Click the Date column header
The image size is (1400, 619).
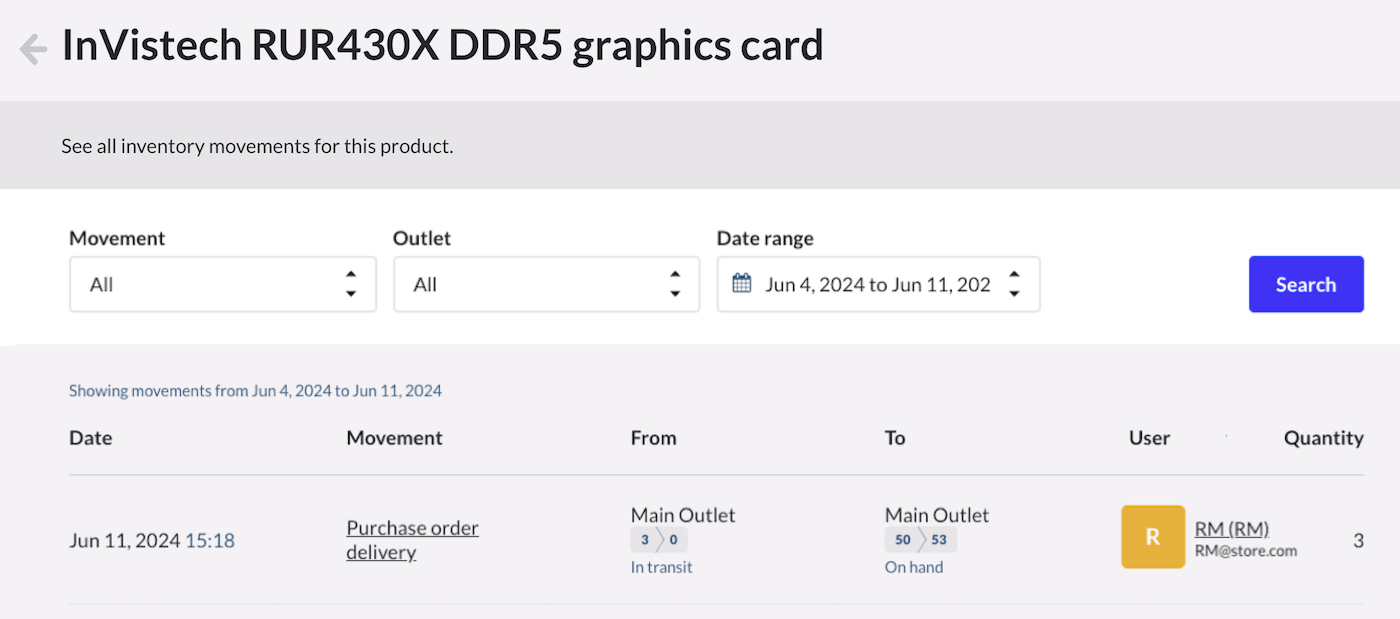tap(90, 438)
